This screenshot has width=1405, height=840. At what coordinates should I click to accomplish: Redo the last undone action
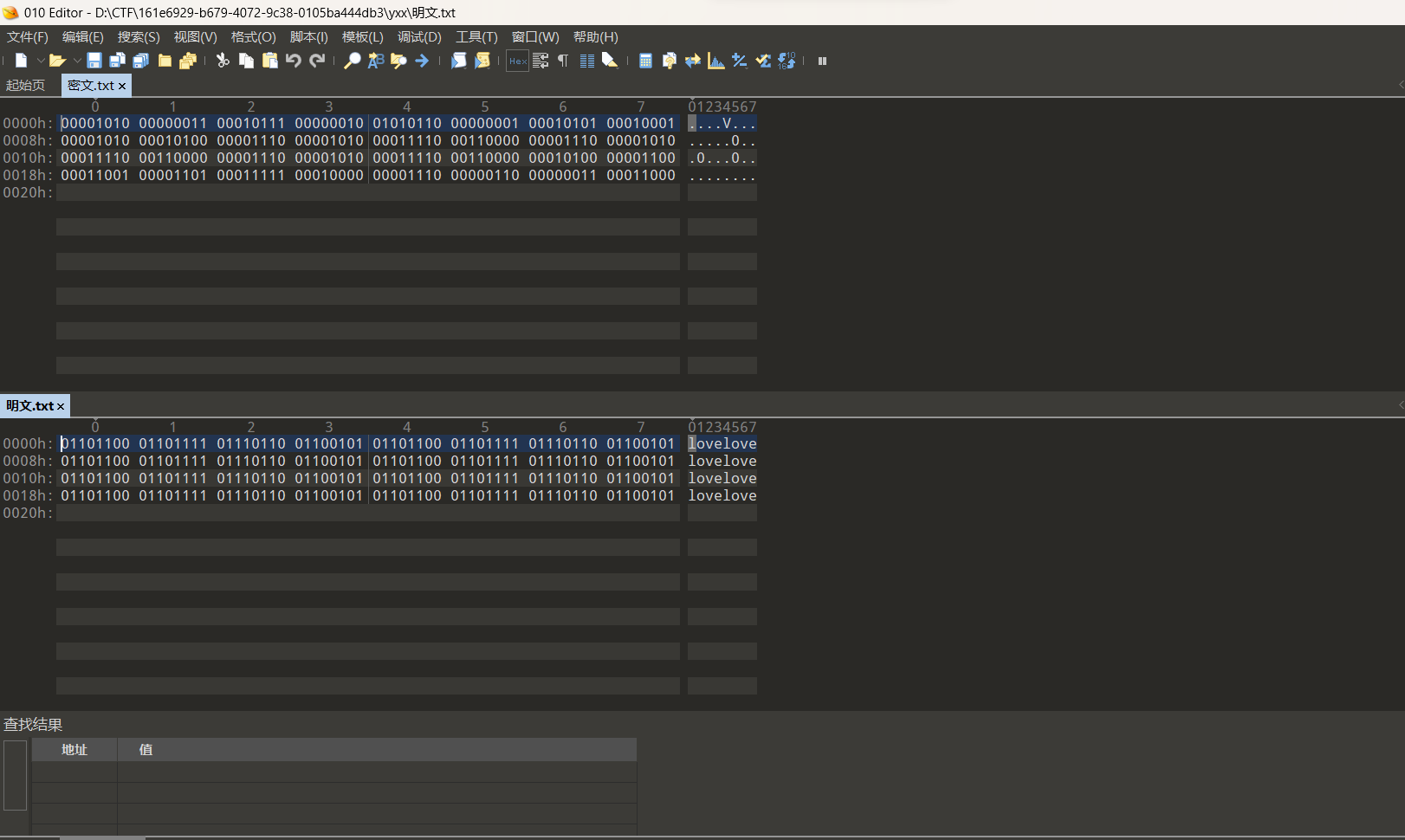tap(317, 61)
